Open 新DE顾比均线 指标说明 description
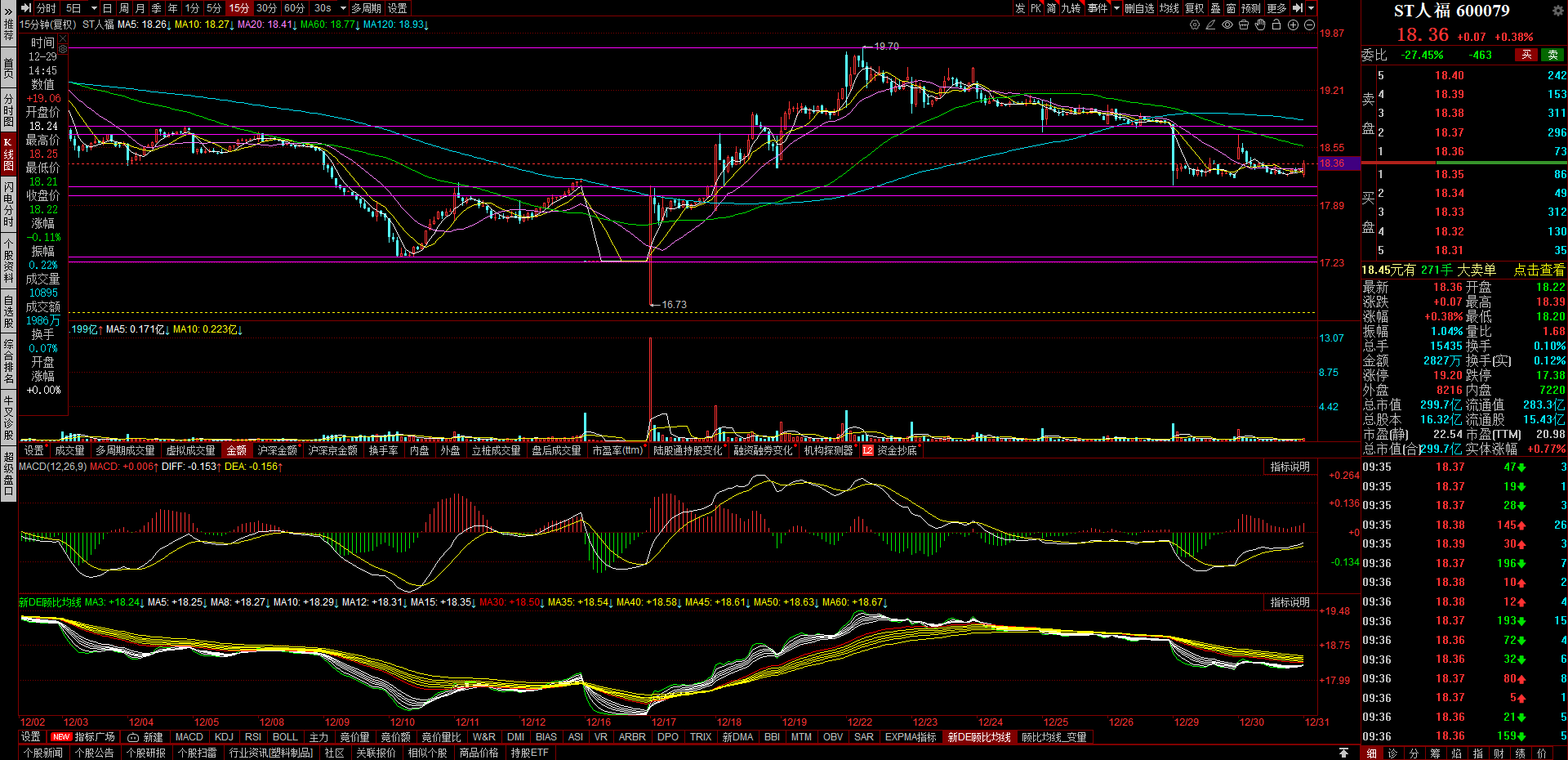1568x760 pixels. click(x=1290, y=602)
